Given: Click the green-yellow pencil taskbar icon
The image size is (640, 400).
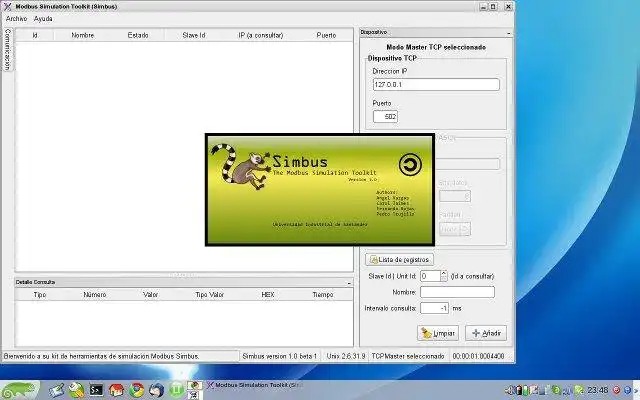Looking at the screenshot, I should 76,390.
